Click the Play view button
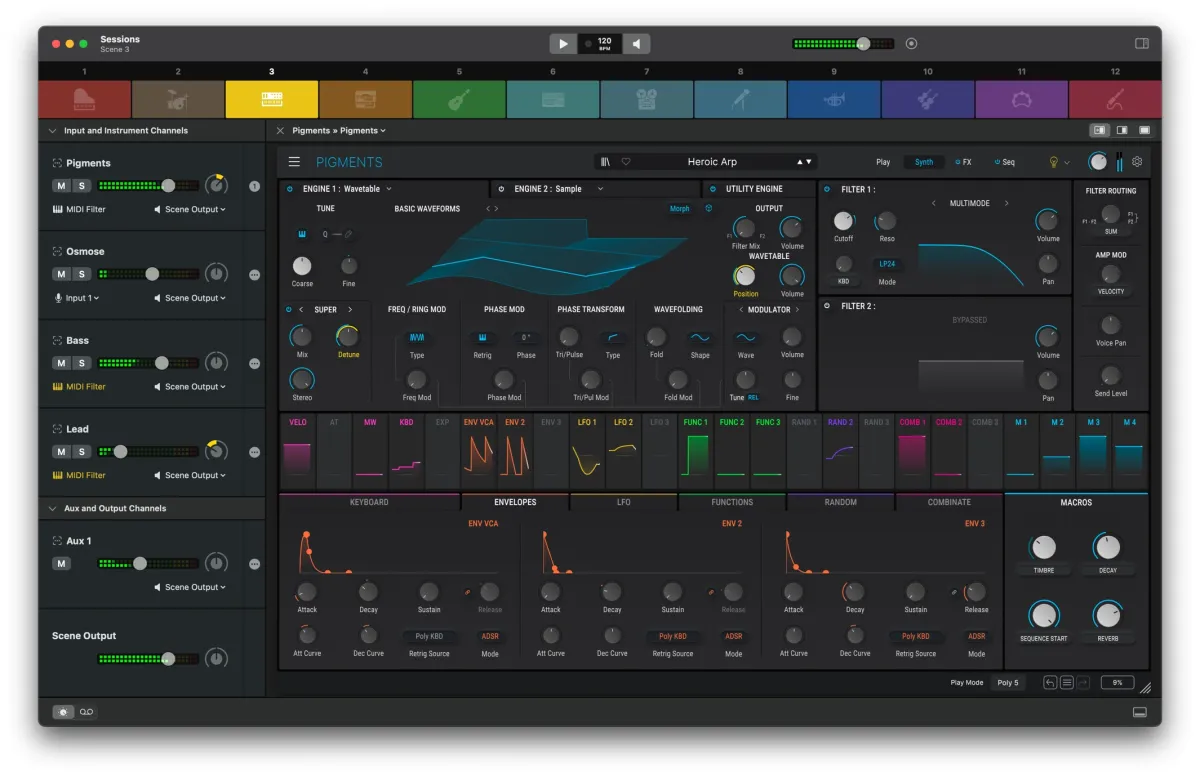This screenshot has height=777, width=1200. tap(883, 162)
